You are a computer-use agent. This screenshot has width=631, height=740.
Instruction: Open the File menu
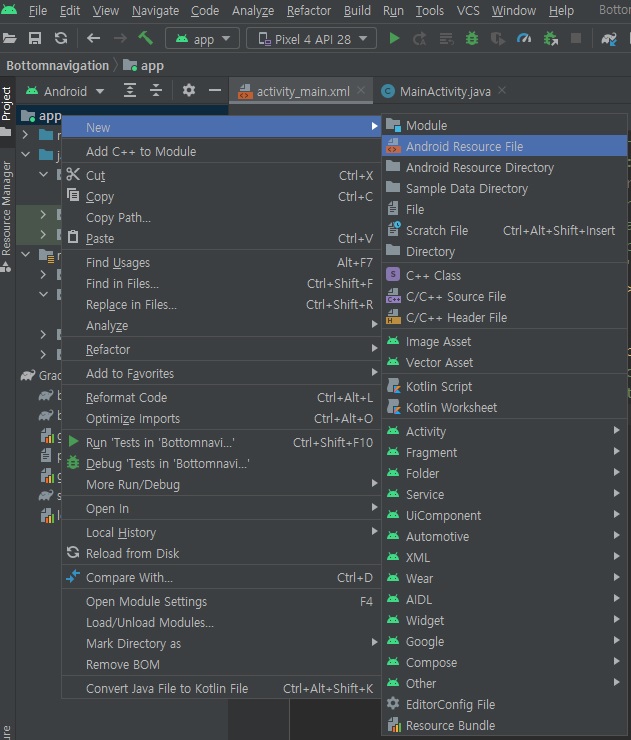(x=38, y=10)
